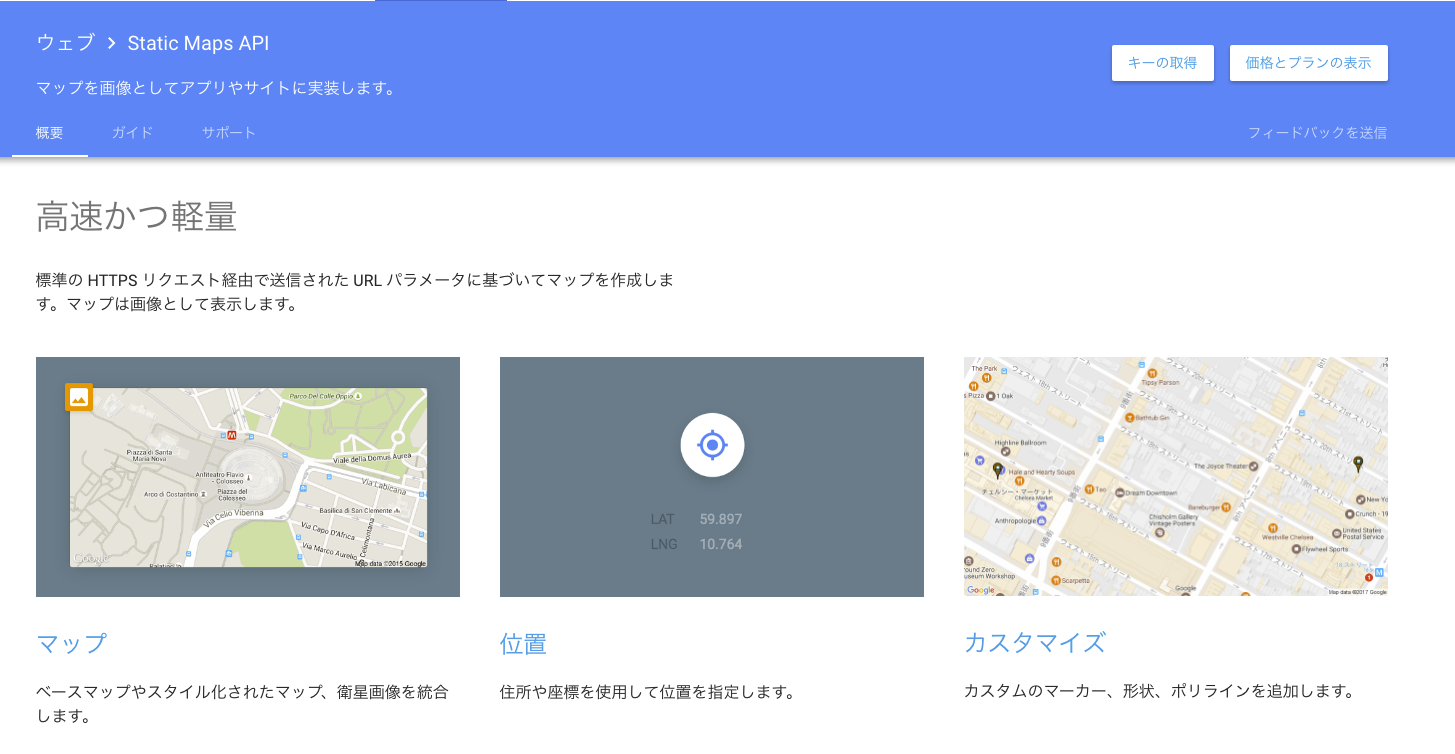The image size is (1455, 754).
Task: Click the 住所や座標を使用して description text
Action: tap(647, 691)
